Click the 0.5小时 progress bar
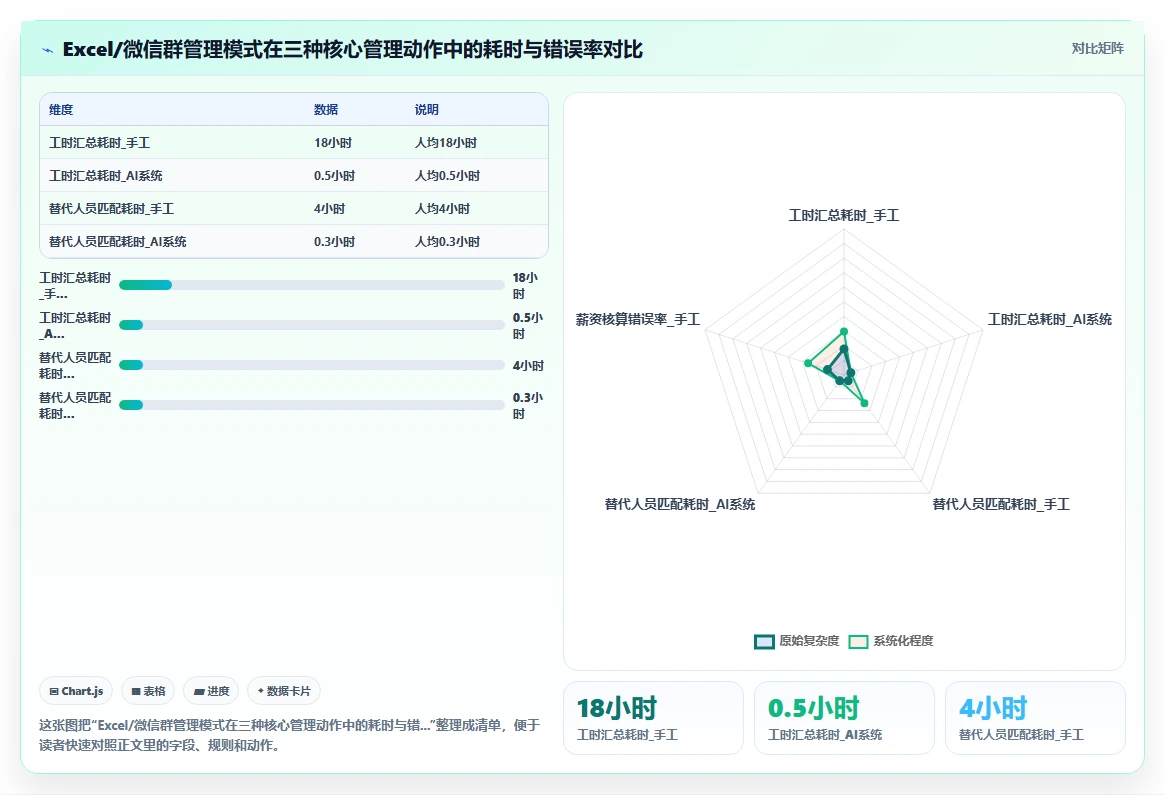This screenshot has height=795, width=1165. pos(311,325)
